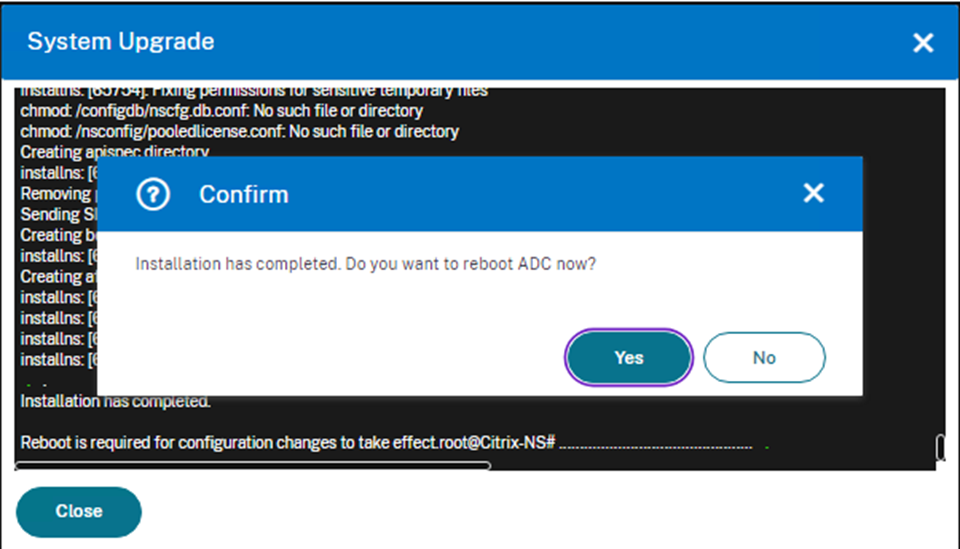Dismiss the Confirm dialog using its X
Screen dimensions: 960x549
tap(814, 193)
